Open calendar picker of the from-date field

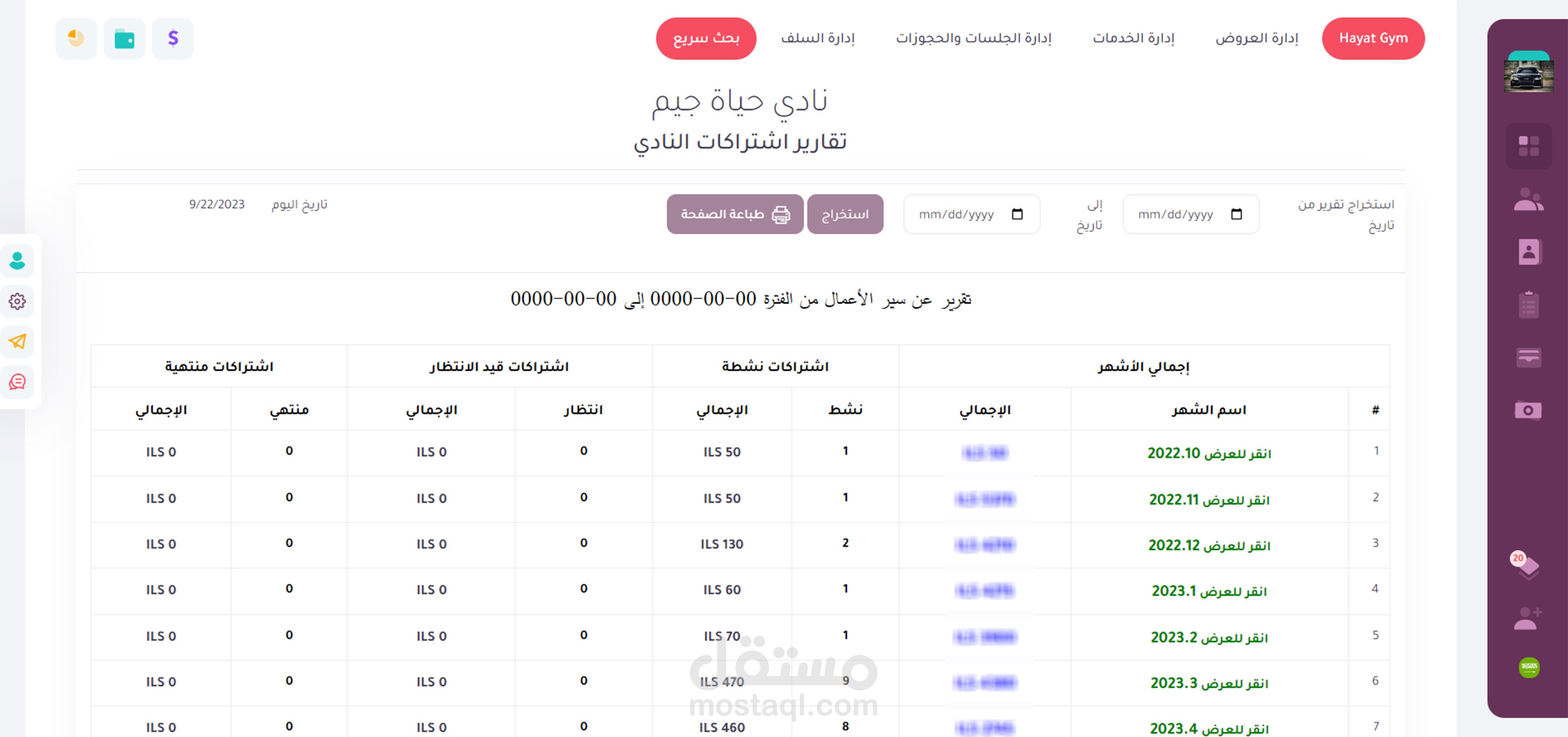(1236, 214)
